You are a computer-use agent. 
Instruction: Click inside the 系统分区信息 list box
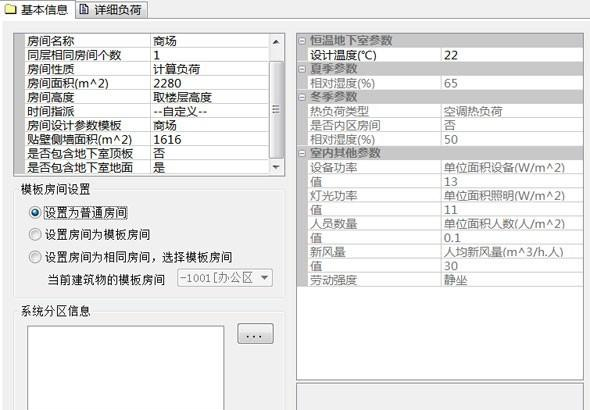126,367
